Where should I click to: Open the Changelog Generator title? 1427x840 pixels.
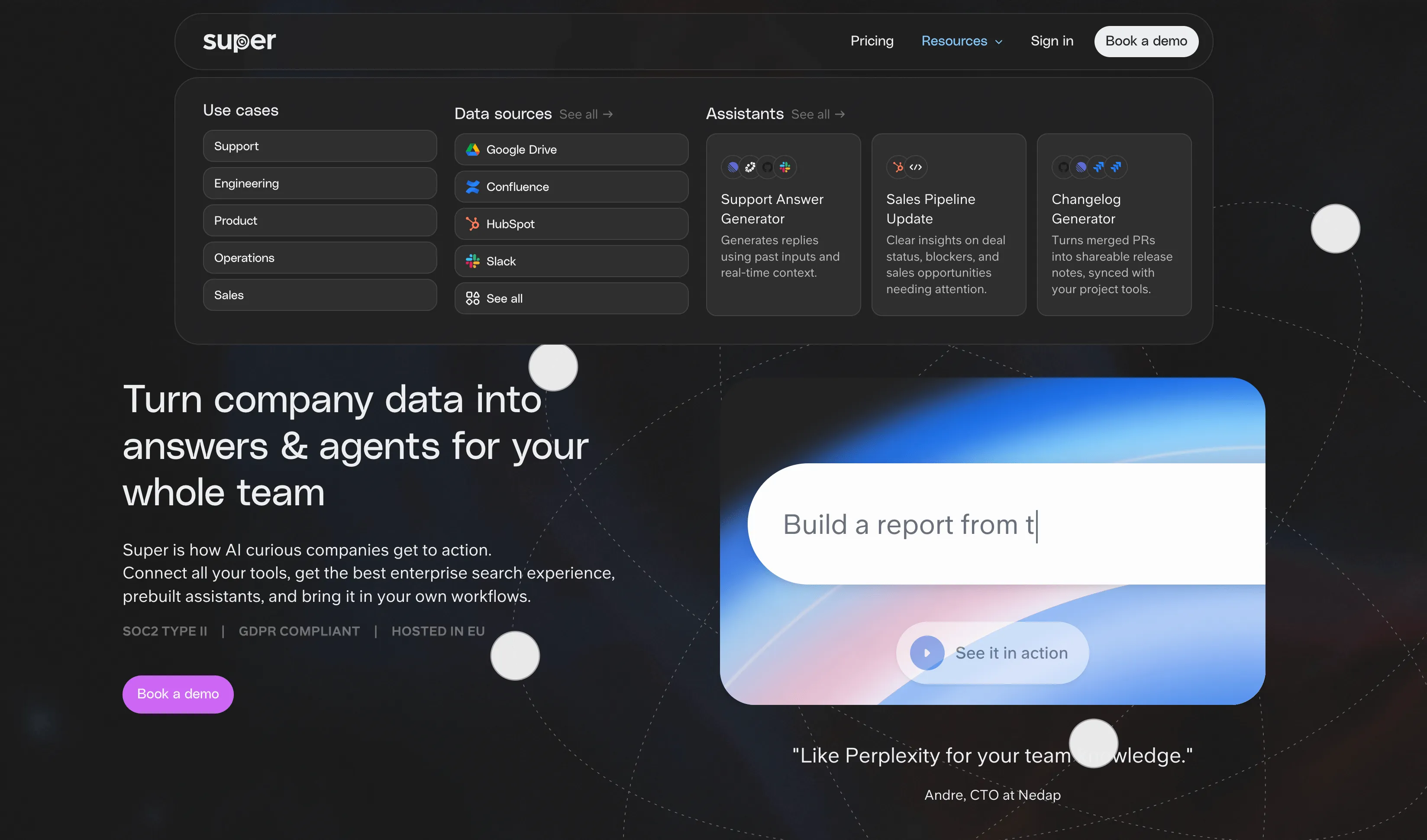click(x=1086, y=209)
